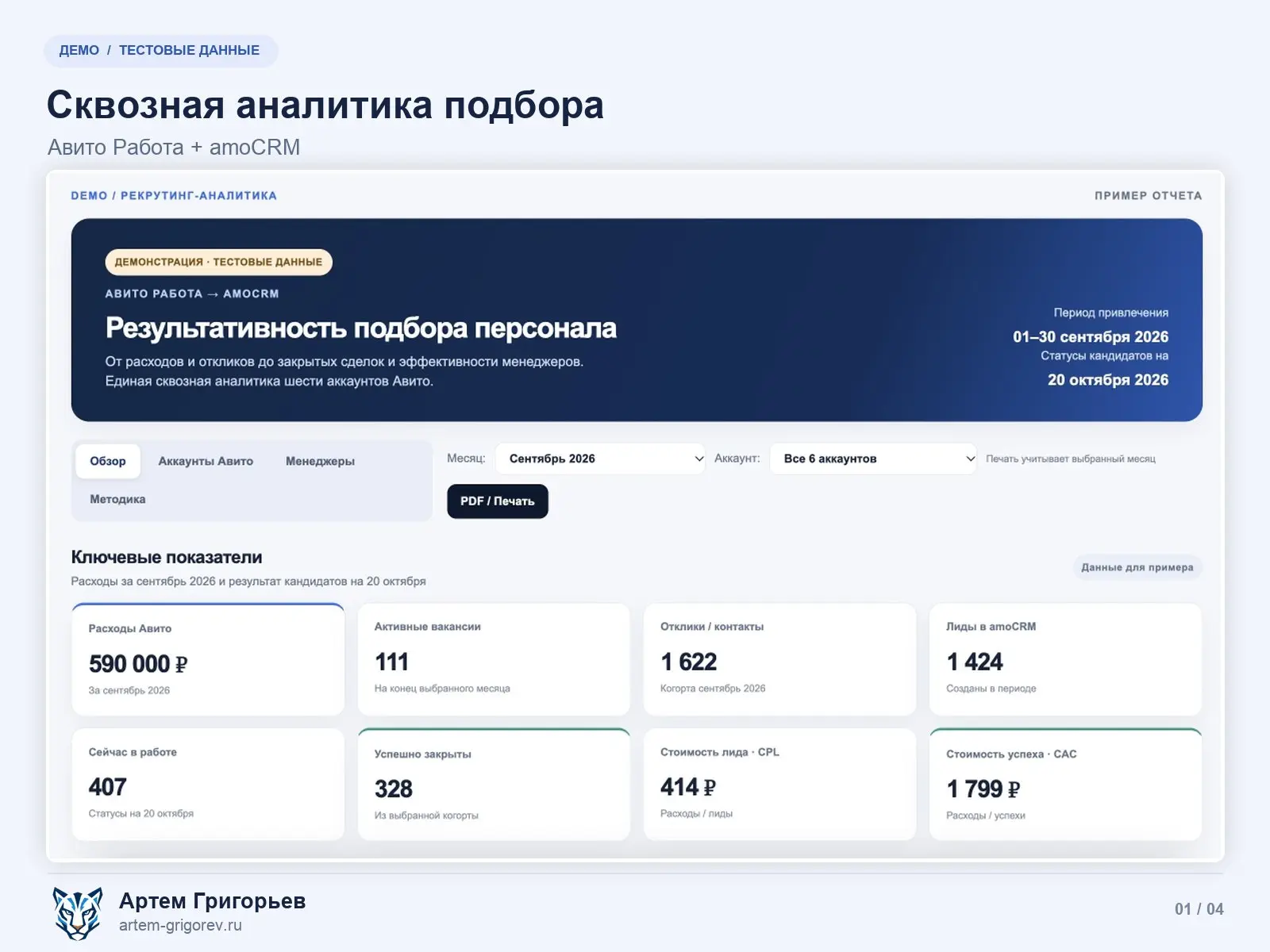This screenshot has width=1270, height=952.
Task: Click the 1 799 ₽ CAC value
Action: point(983,789)
